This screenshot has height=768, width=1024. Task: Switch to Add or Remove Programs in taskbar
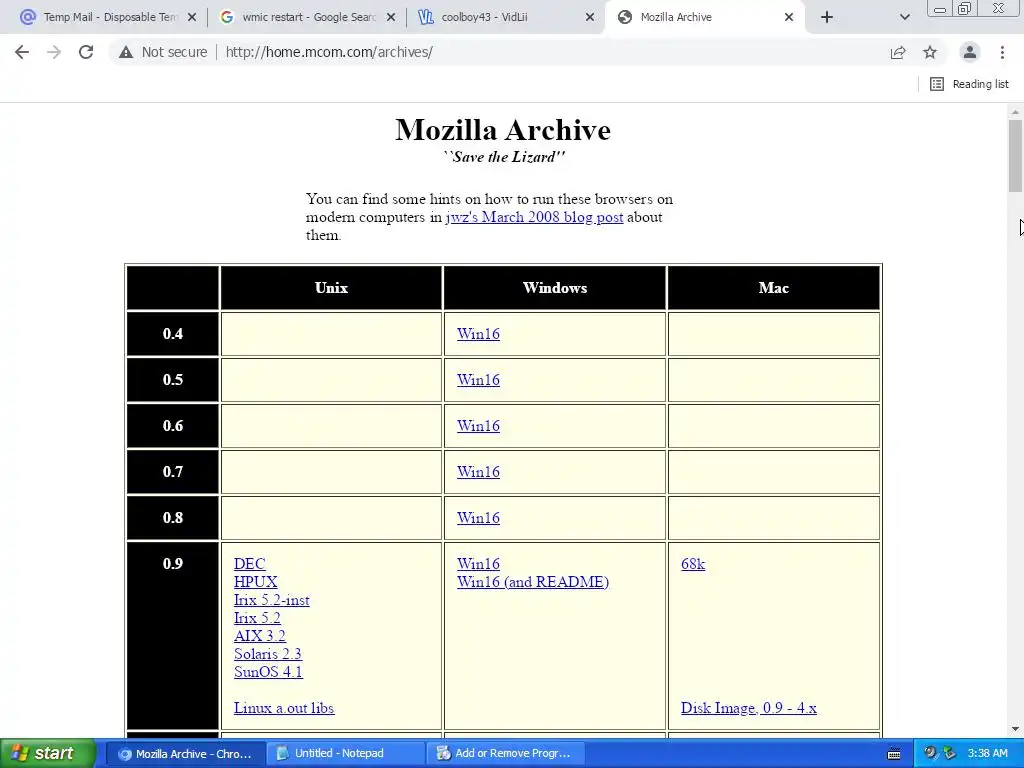(505, 754)
